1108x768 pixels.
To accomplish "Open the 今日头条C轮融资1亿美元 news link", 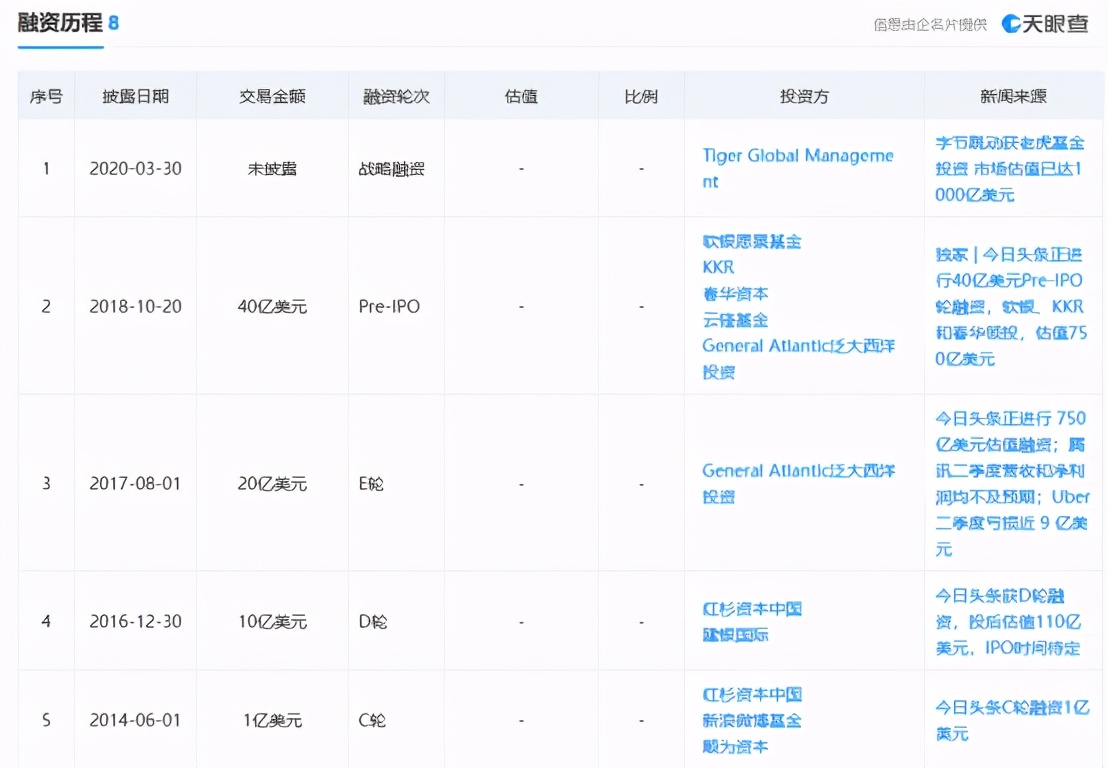I will [x=1010, y=720].
